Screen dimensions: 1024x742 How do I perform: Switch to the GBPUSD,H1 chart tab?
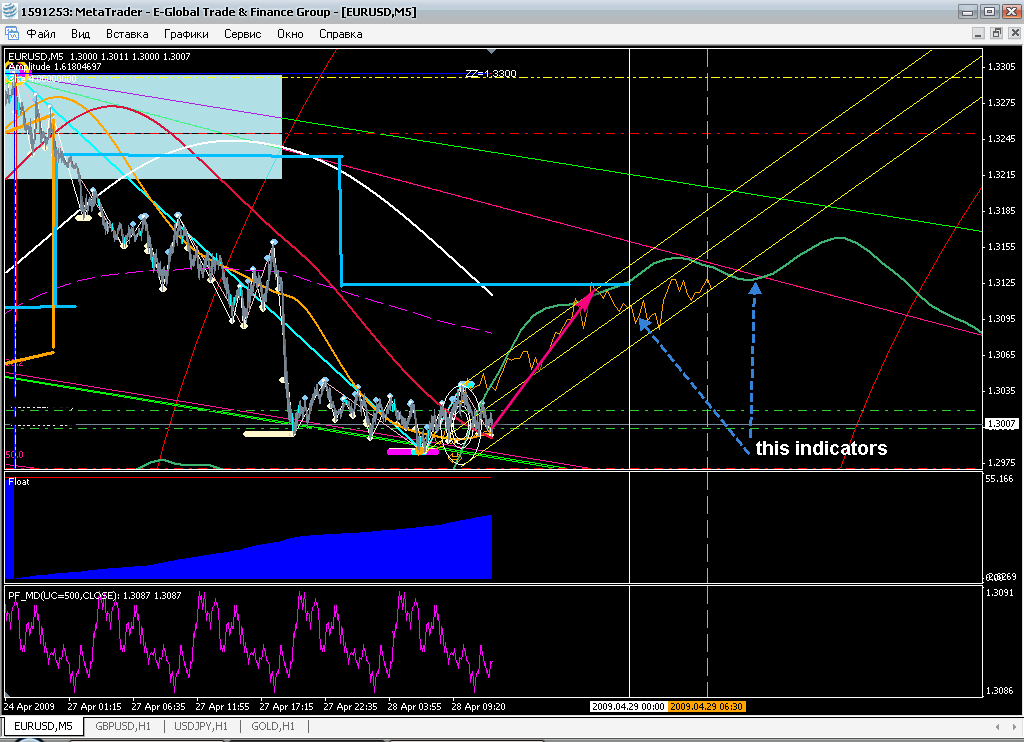pos(123,726)
